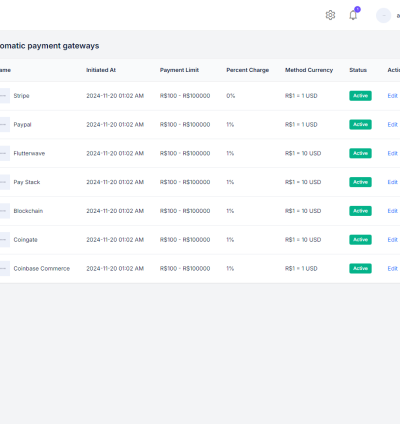Click the Active badge for Stripe
This screenshot has width=400, height=424.
(x=360, y=96)
